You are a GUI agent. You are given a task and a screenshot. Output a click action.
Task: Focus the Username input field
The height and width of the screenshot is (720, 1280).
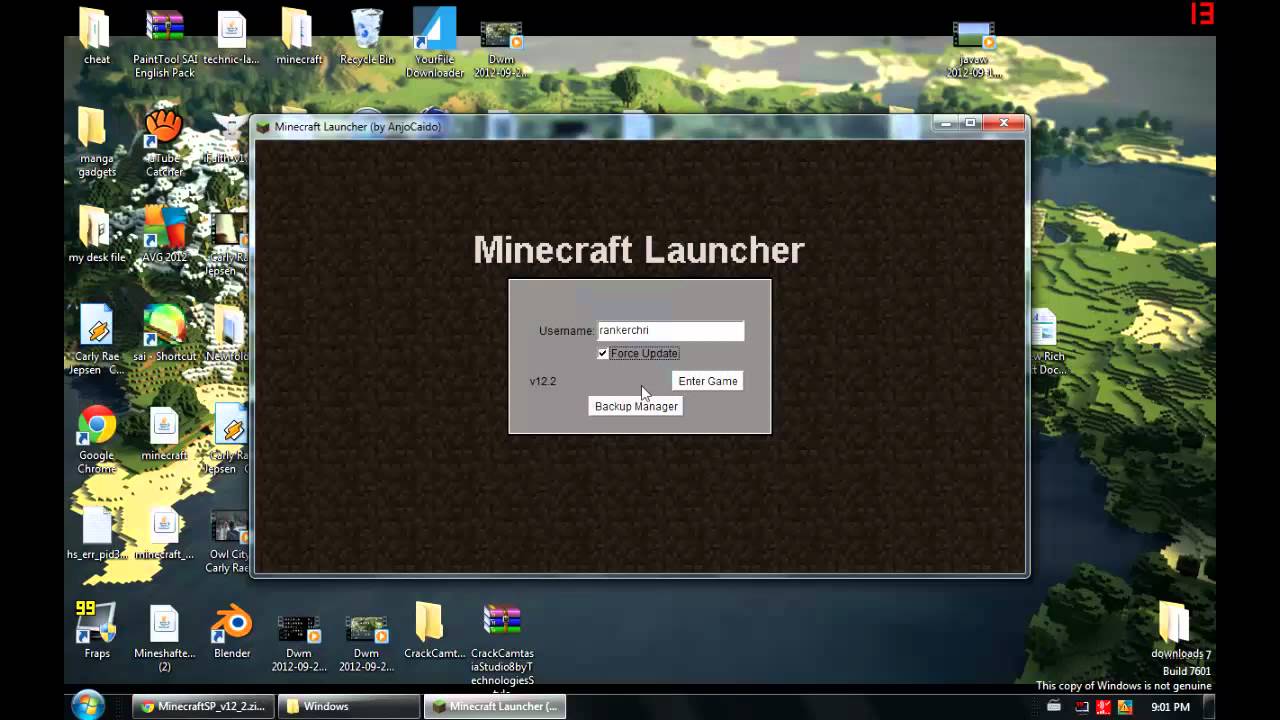pos(670,331)
